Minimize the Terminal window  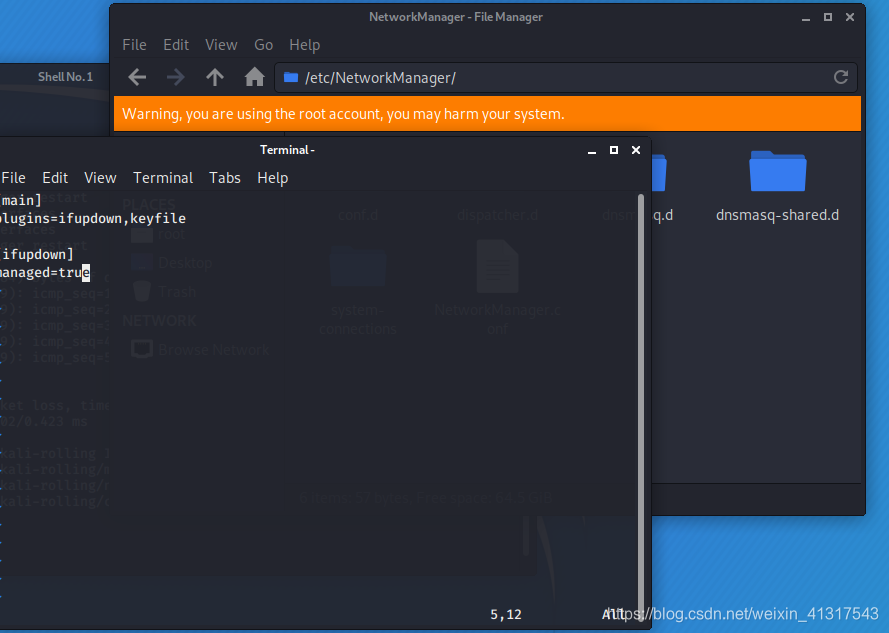[x=592, y=150]
